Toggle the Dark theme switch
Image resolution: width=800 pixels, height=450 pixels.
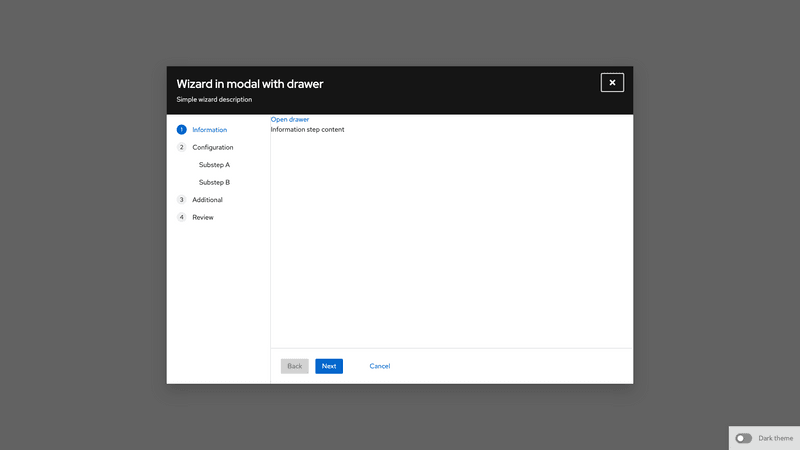743,438
